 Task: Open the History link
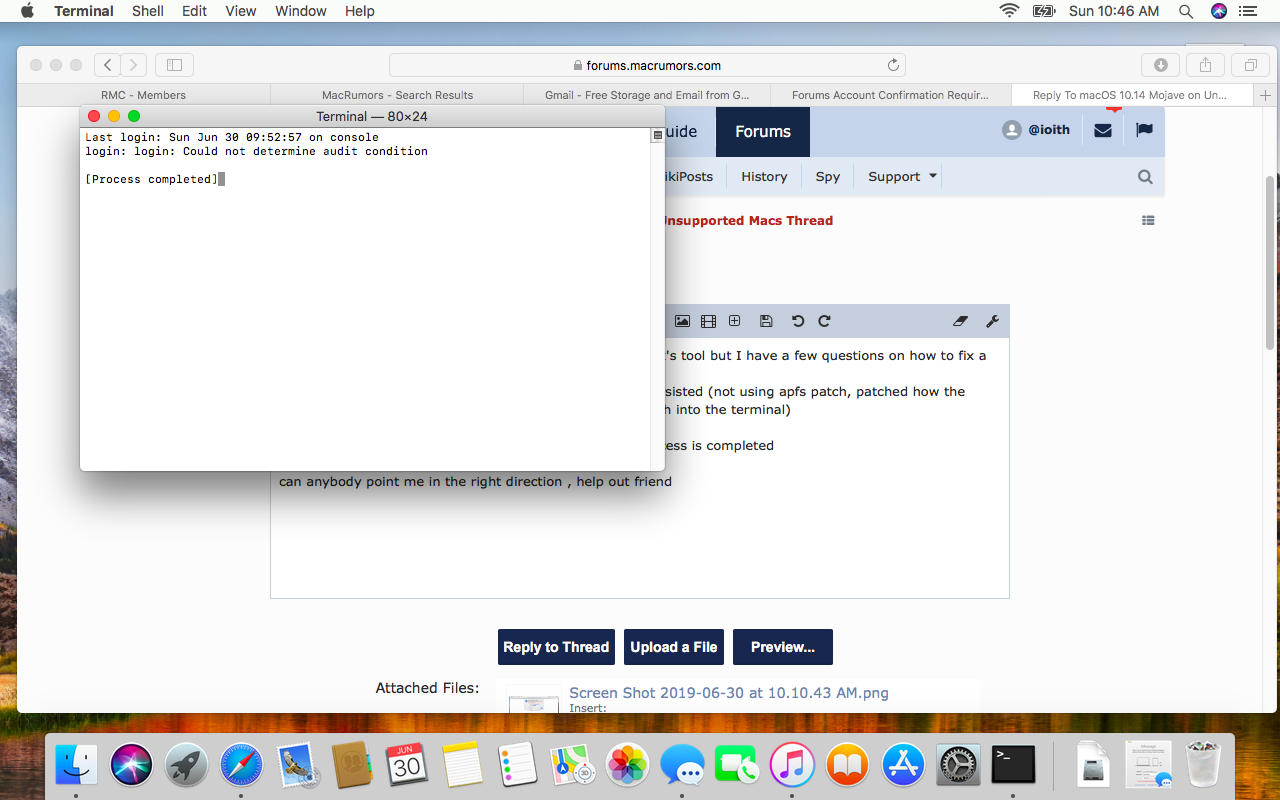point(764,176)
